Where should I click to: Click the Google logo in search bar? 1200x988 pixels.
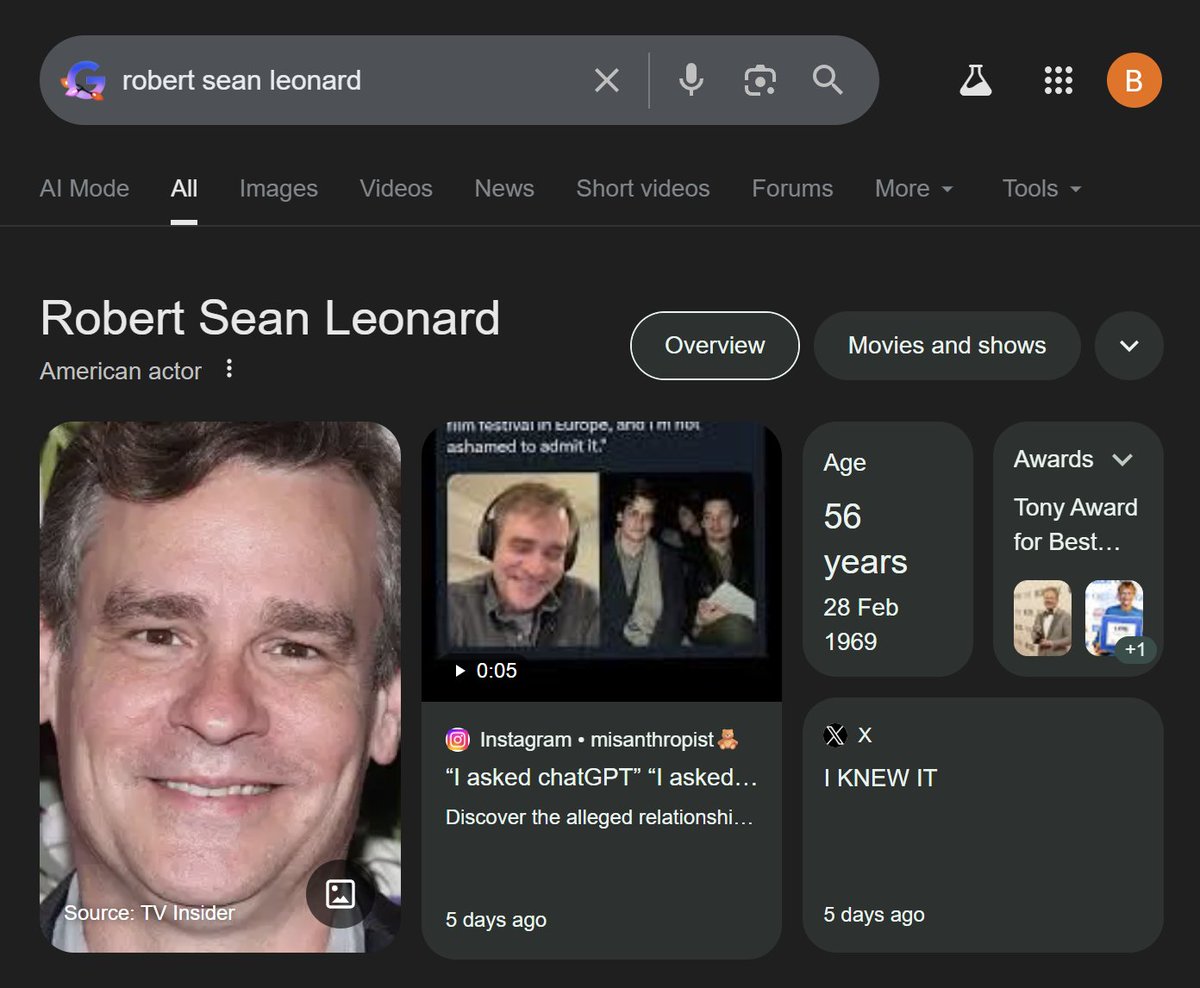point(83,80)
